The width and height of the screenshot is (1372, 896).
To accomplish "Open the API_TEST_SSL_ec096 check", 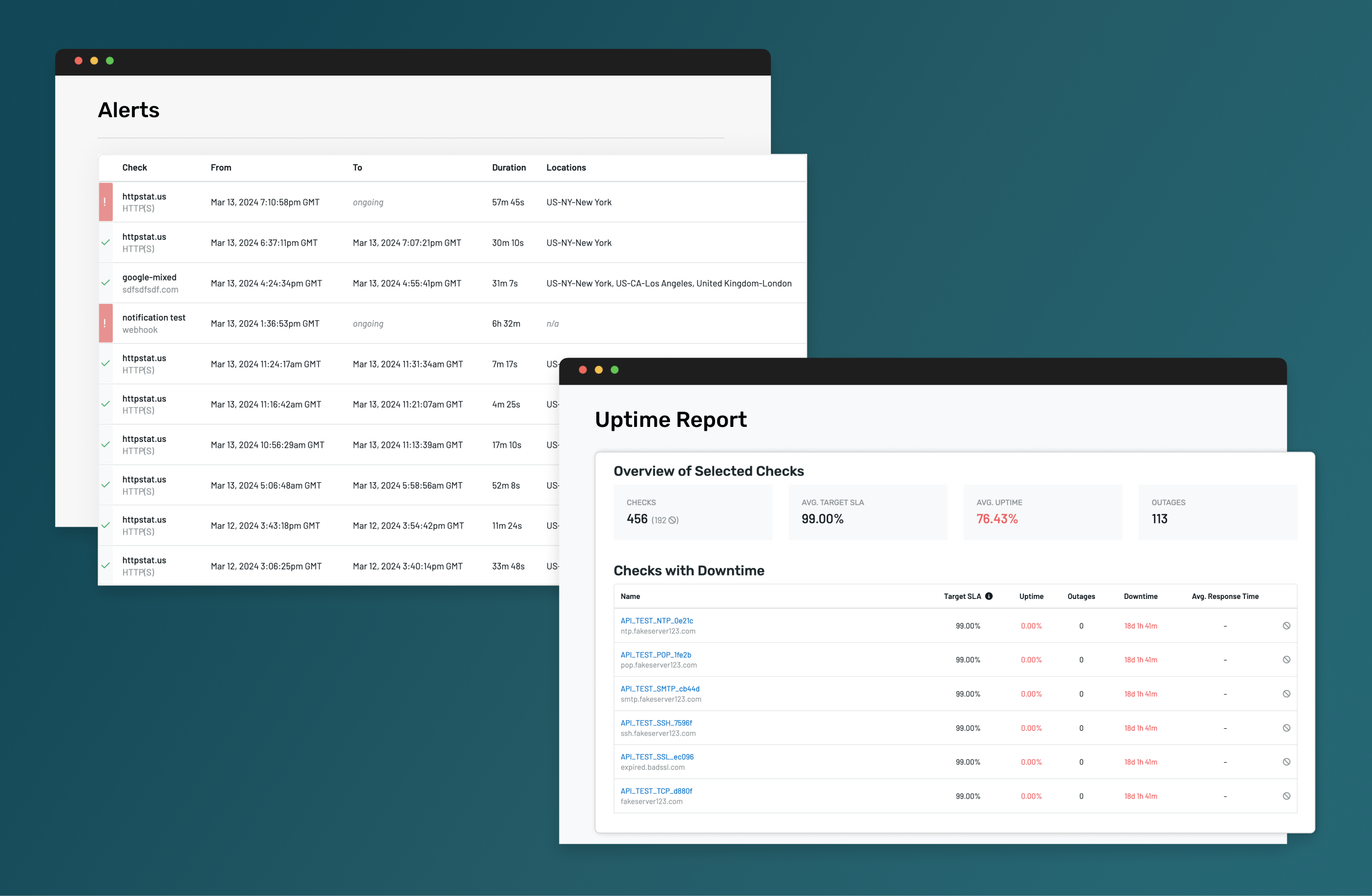I will click(x=657, y=756).
